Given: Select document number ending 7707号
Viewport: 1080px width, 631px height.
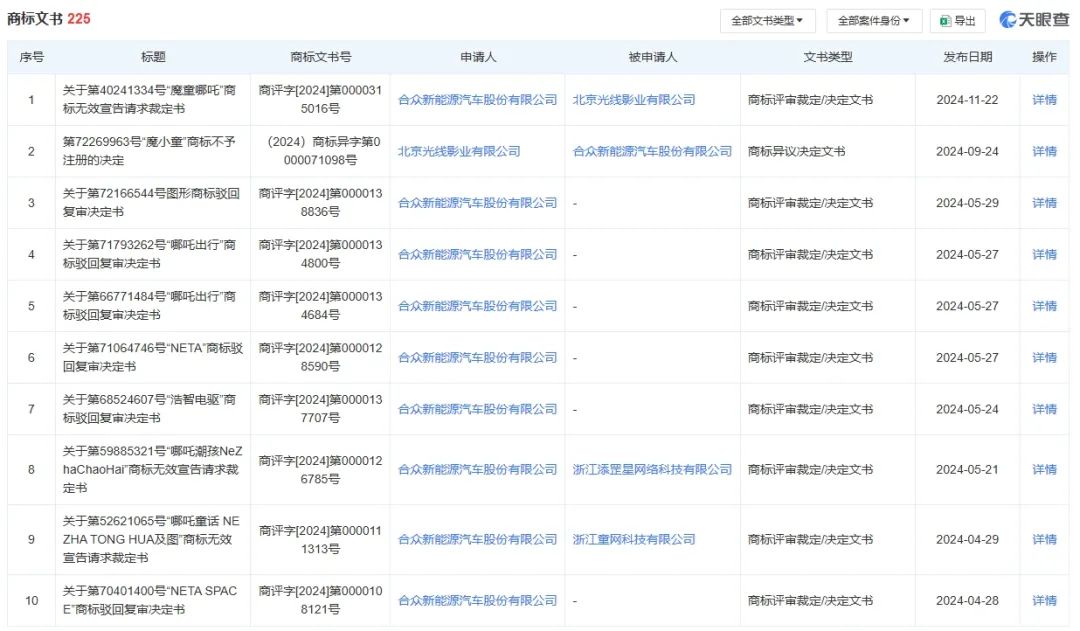Looking at the screenshot, I should [320, 409].
